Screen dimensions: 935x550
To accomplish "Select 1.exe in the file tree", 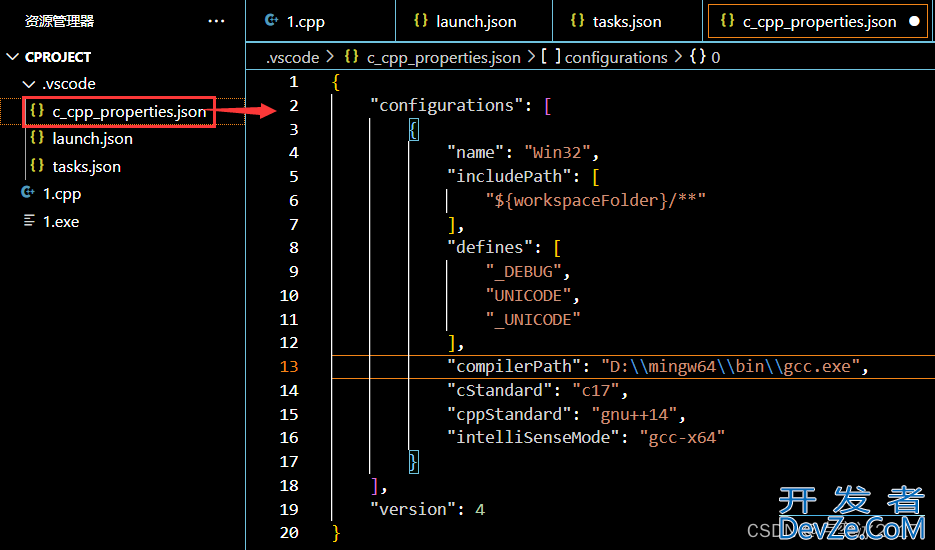I will [61, 221].
